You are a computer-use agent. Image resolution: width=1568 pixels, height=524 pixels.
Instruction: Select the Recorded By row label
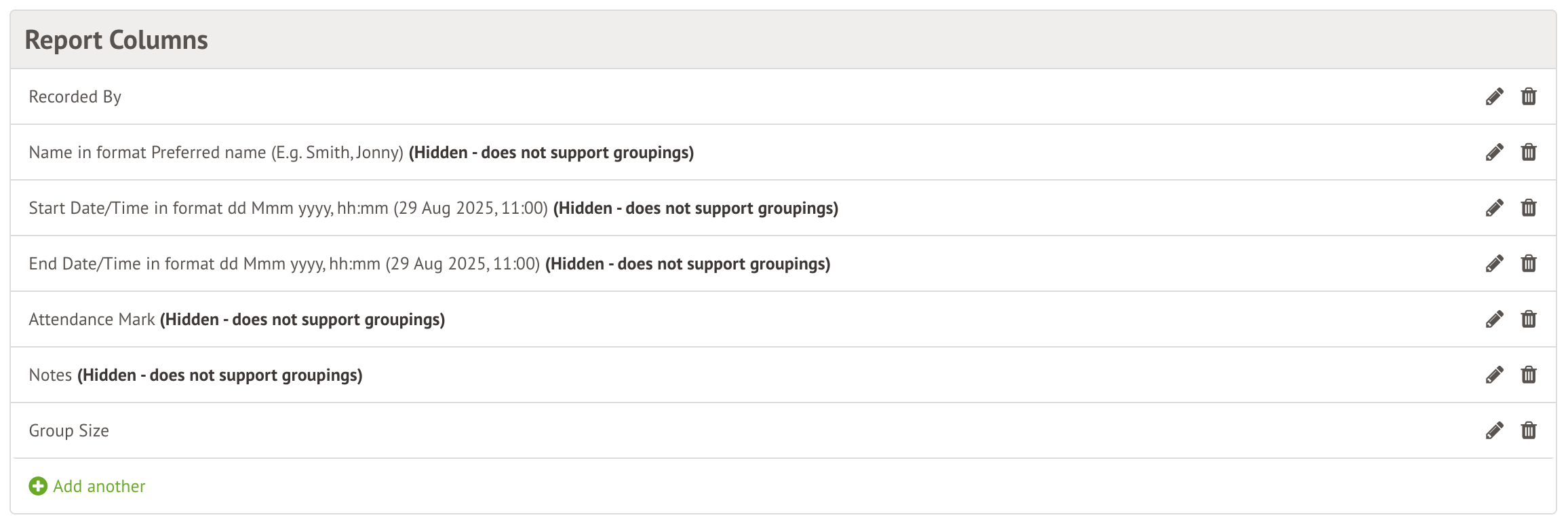(75, 97)
